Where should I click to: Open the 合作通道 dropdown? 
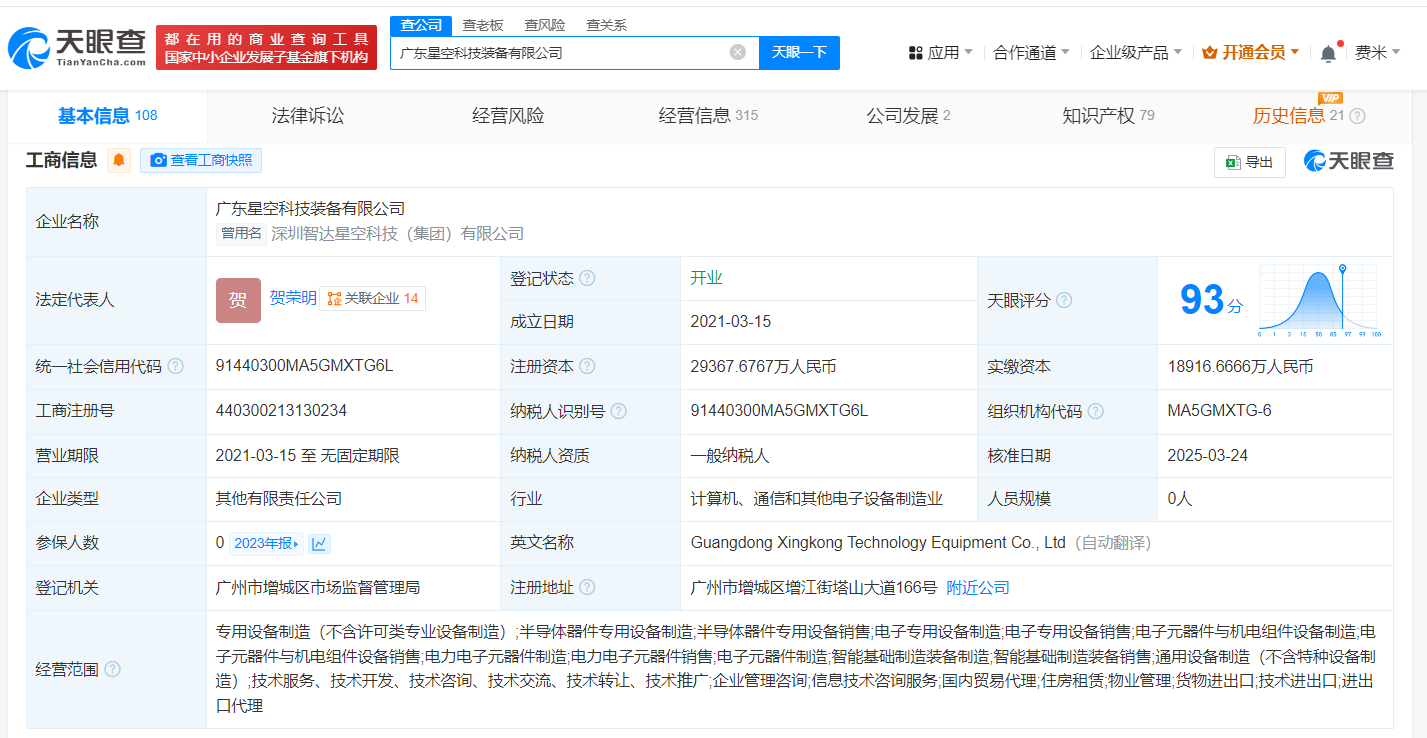point(1031,52)
